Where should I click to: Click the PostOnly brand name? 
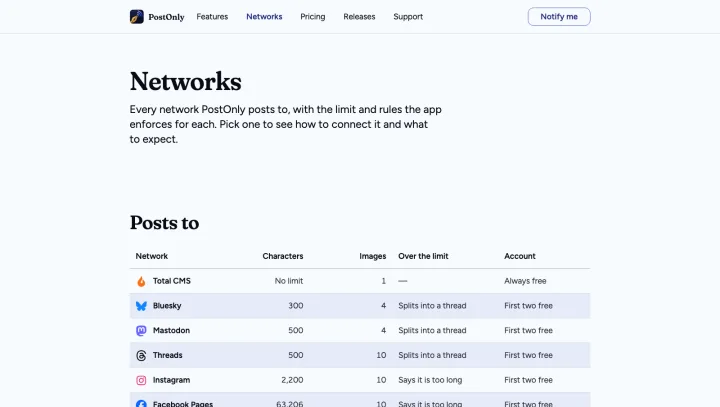point(166,17)
